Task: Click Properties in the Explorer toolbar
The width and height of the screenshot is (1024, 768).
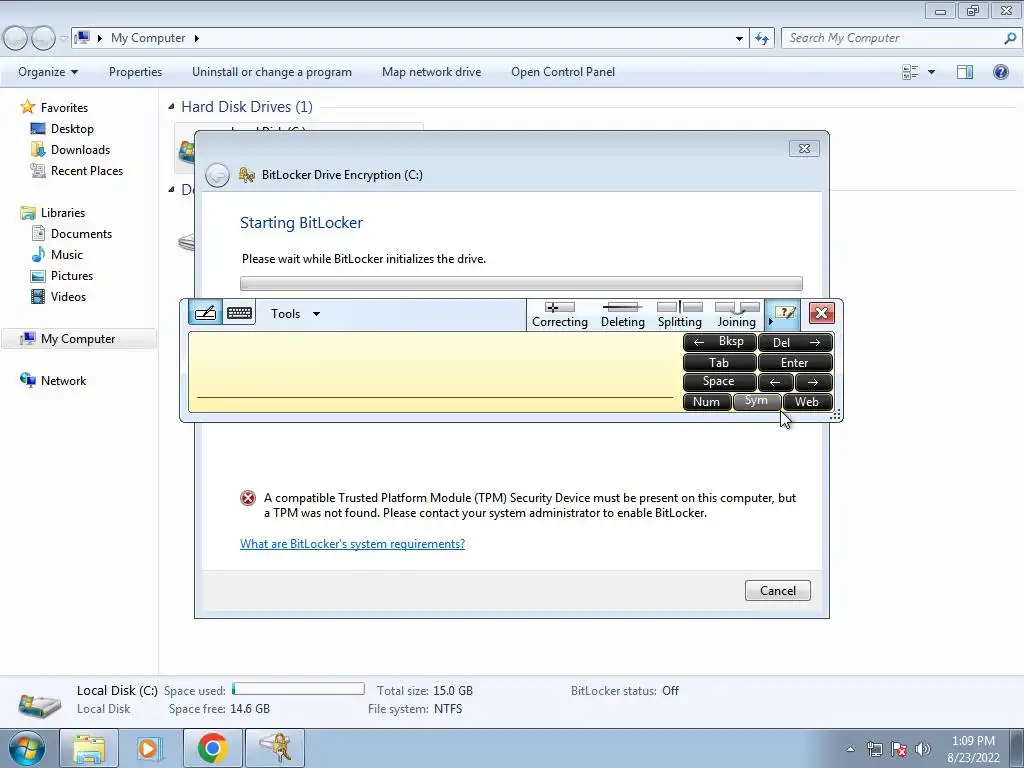Action: 135,72
